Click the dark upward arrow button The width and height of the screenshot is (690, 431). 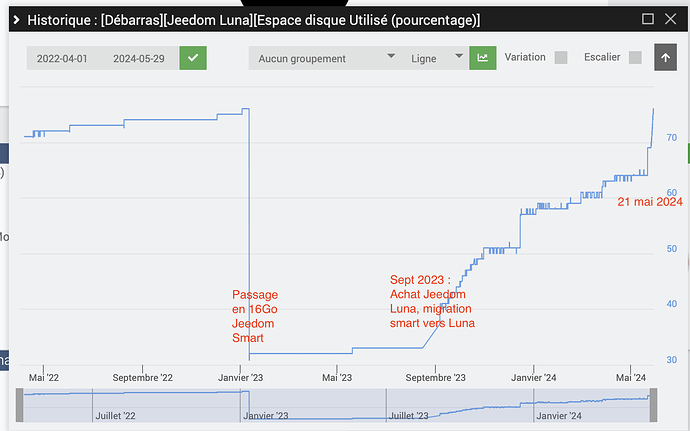[x=665, y=57]
